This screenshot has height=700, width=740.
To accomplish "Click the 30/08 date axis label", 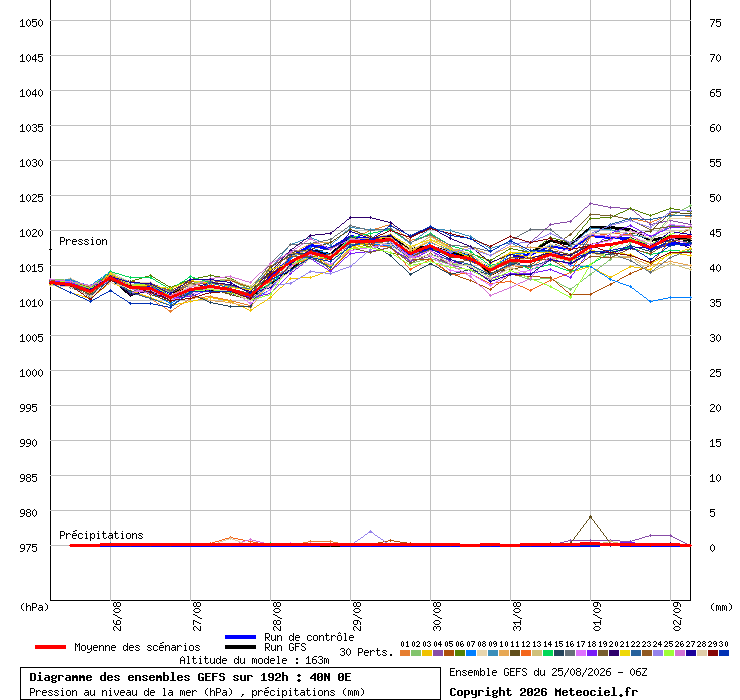I will point(437,616).
